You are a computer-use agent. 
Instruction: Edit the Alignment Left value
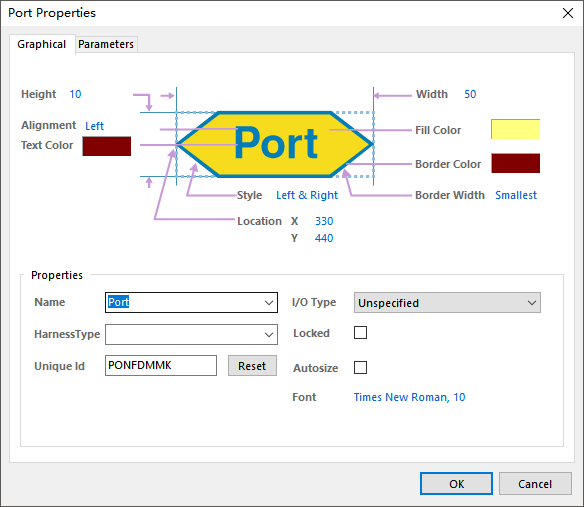pos(95,126)
